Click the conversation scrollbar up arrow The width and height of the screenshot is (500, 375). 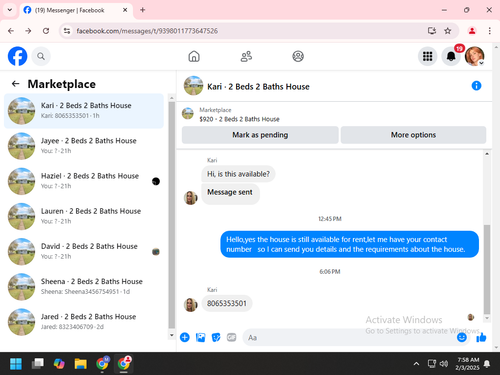(x=487, y=154)
